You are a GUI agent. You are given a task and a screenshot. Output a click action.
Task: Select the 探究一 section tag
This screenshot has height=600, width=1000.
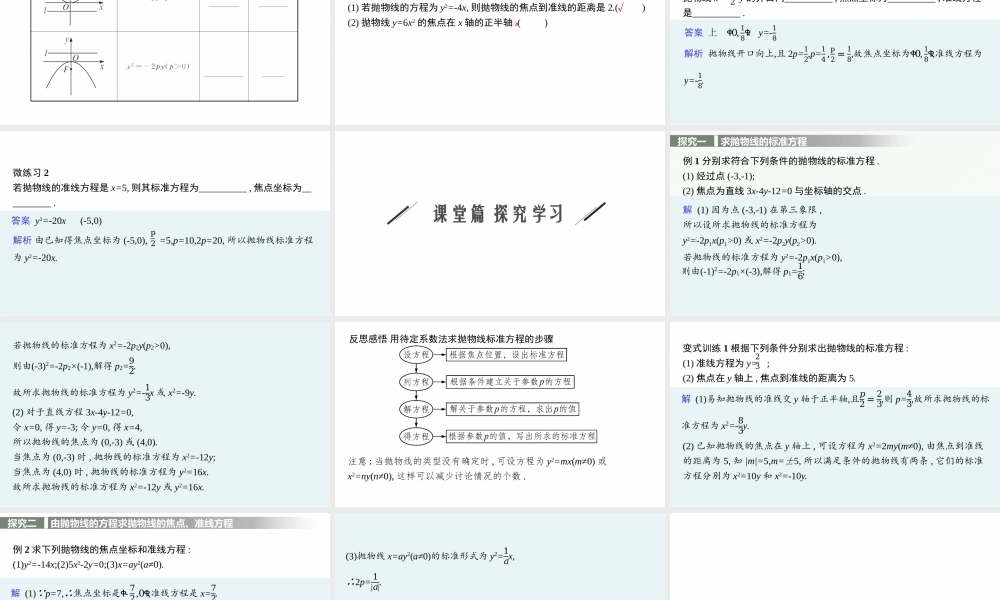[692, 141]
